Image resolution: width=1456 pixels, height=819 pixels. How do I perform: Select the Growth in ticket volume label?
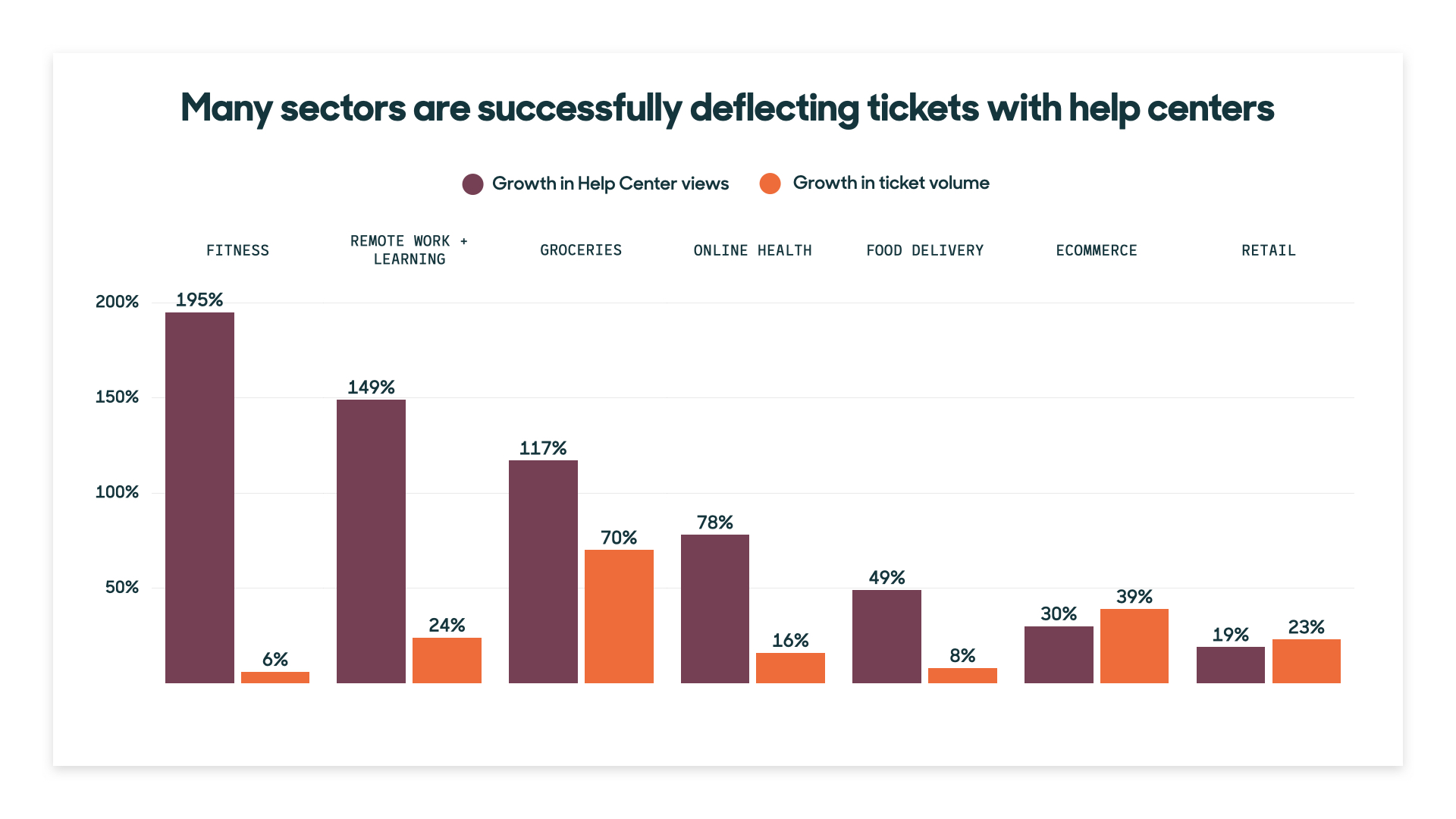tap(890, 183)
